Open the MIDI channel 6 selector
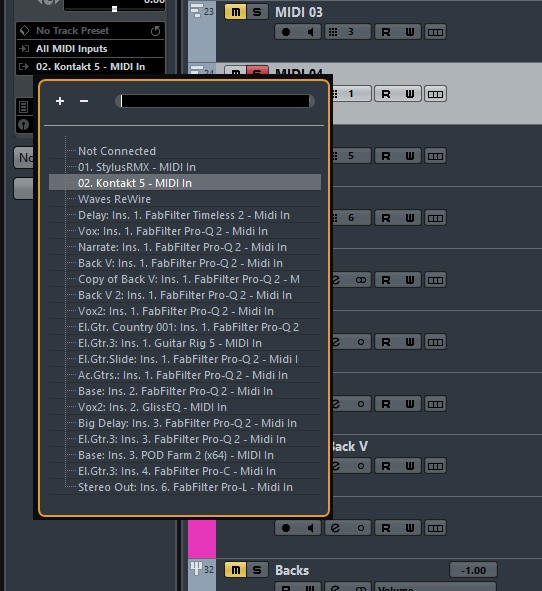The height and width of the screenshot is (591, 542). (351, 218)
